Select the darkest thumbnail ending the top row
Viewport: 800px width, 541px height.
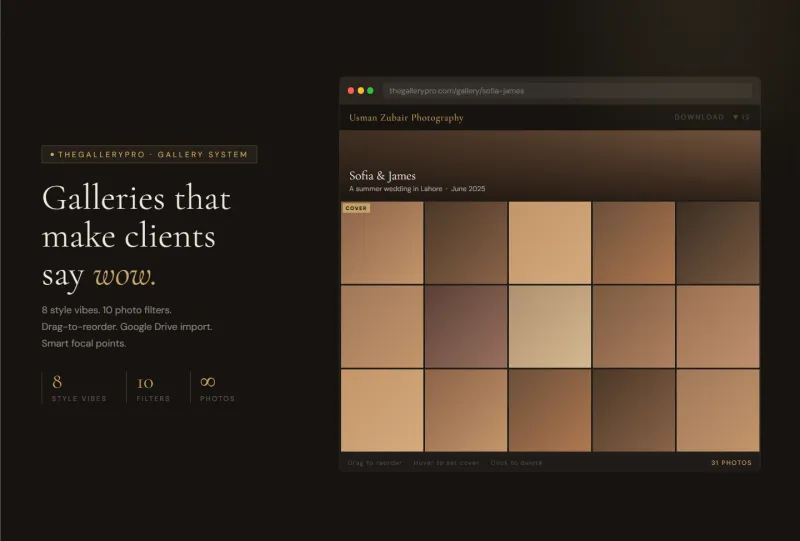[718, 242]
